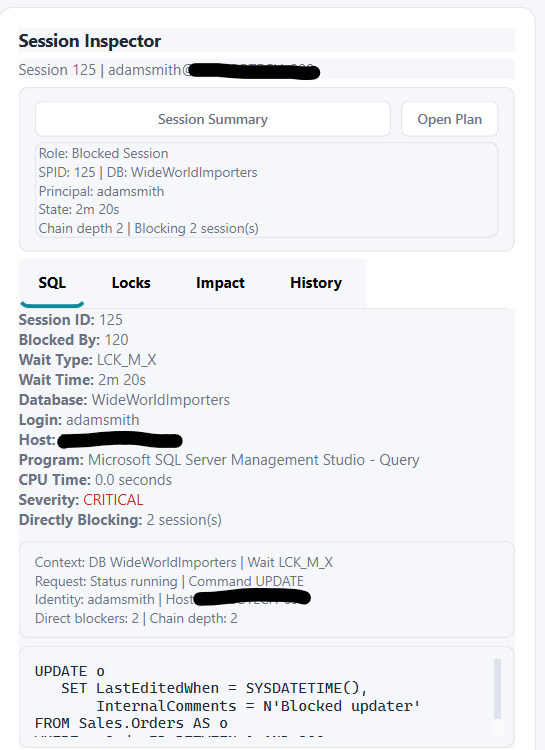Open the Impact tab

point(220,283)
